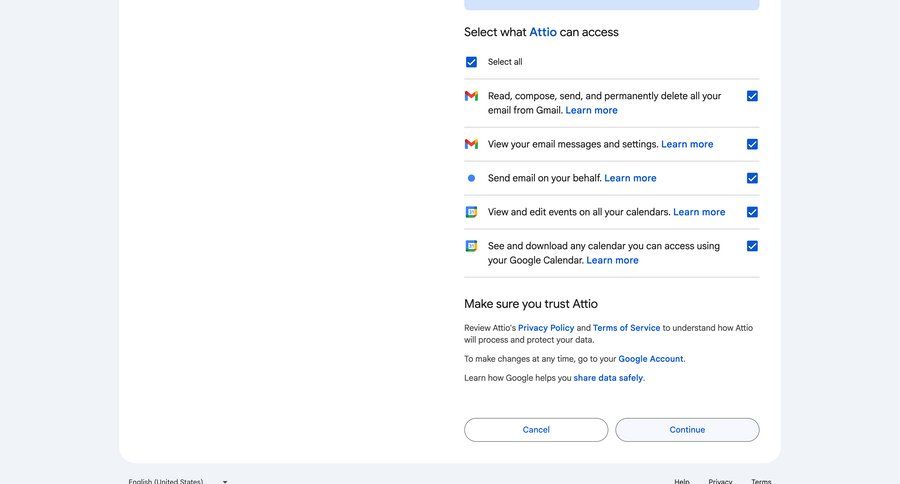This screenshot has height=484, width=900.
Task: Open Learn more for permanently delete Gmail permission
Action: coord(591,110)
